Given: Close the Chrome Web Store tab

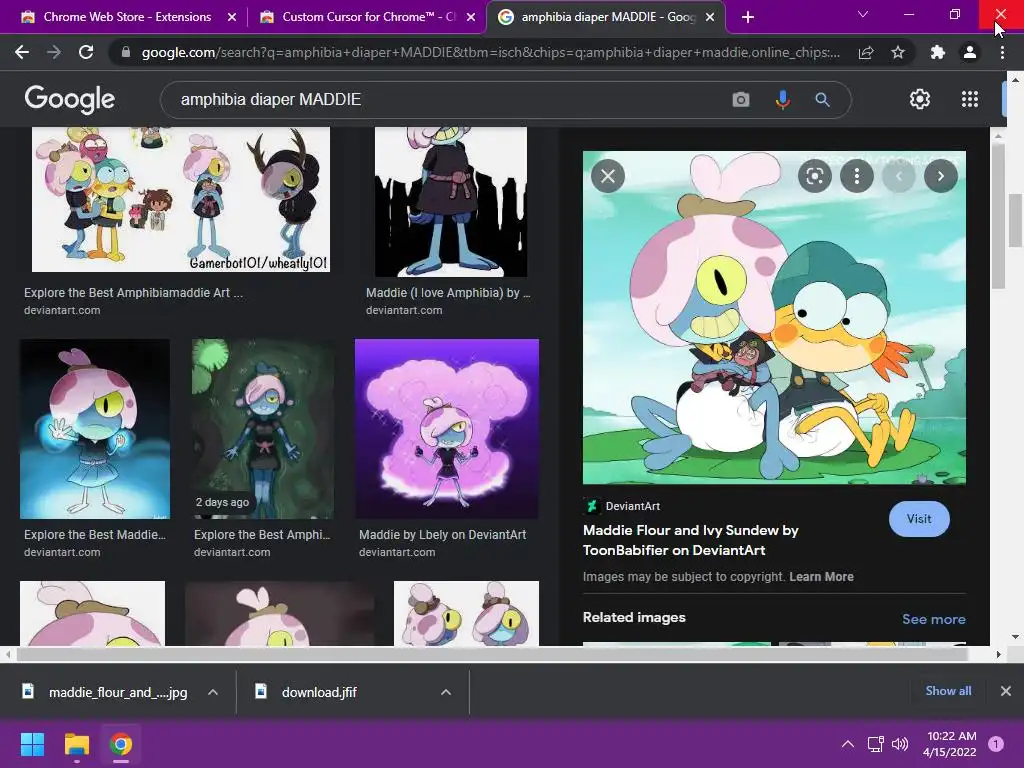Looking at the screenshot, I should click(x=232, y=17).
